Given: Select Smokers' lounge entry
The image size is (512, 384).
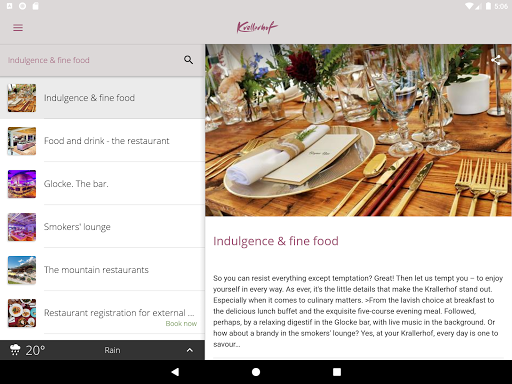Looking at the screenshot, I should tap(102, 227).
